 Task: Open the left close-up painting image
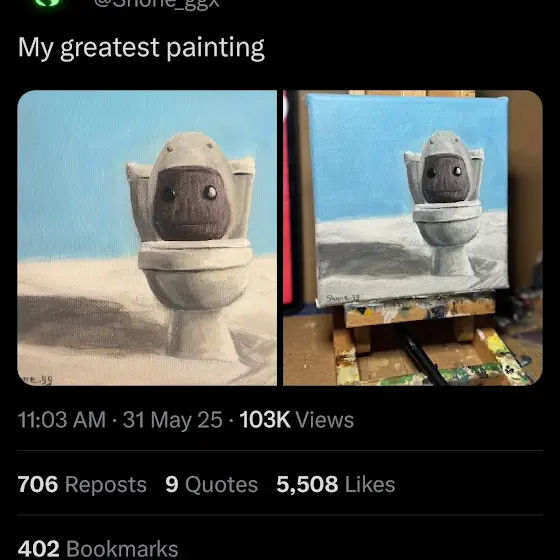[x=147, y=238]
